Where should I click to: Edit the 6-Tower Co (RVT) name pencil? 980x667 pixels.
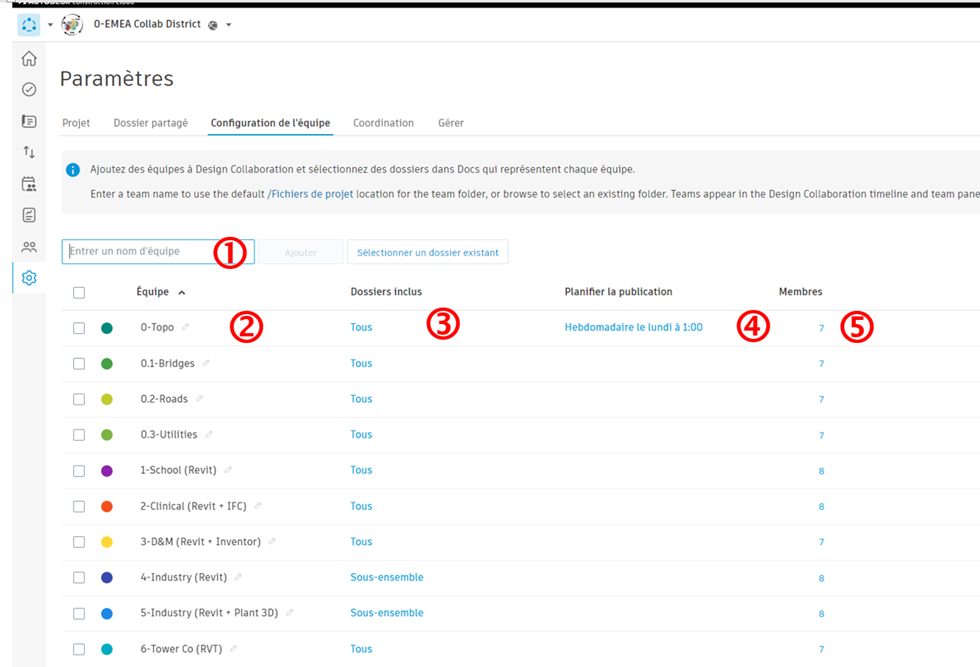(x=233, y=649)
